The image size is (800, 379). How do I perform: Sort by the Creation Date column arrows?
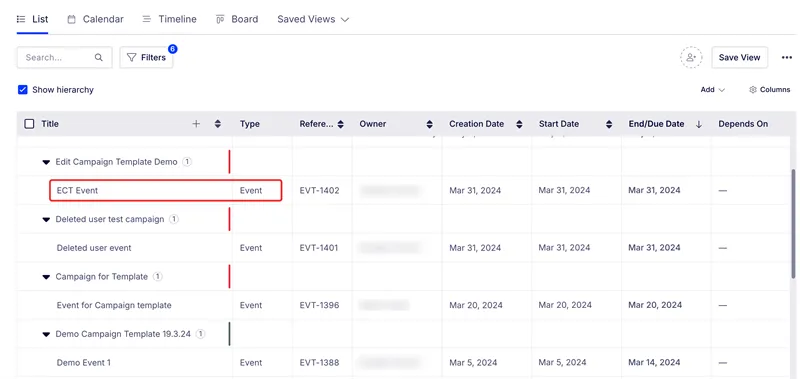click(519, 124)
